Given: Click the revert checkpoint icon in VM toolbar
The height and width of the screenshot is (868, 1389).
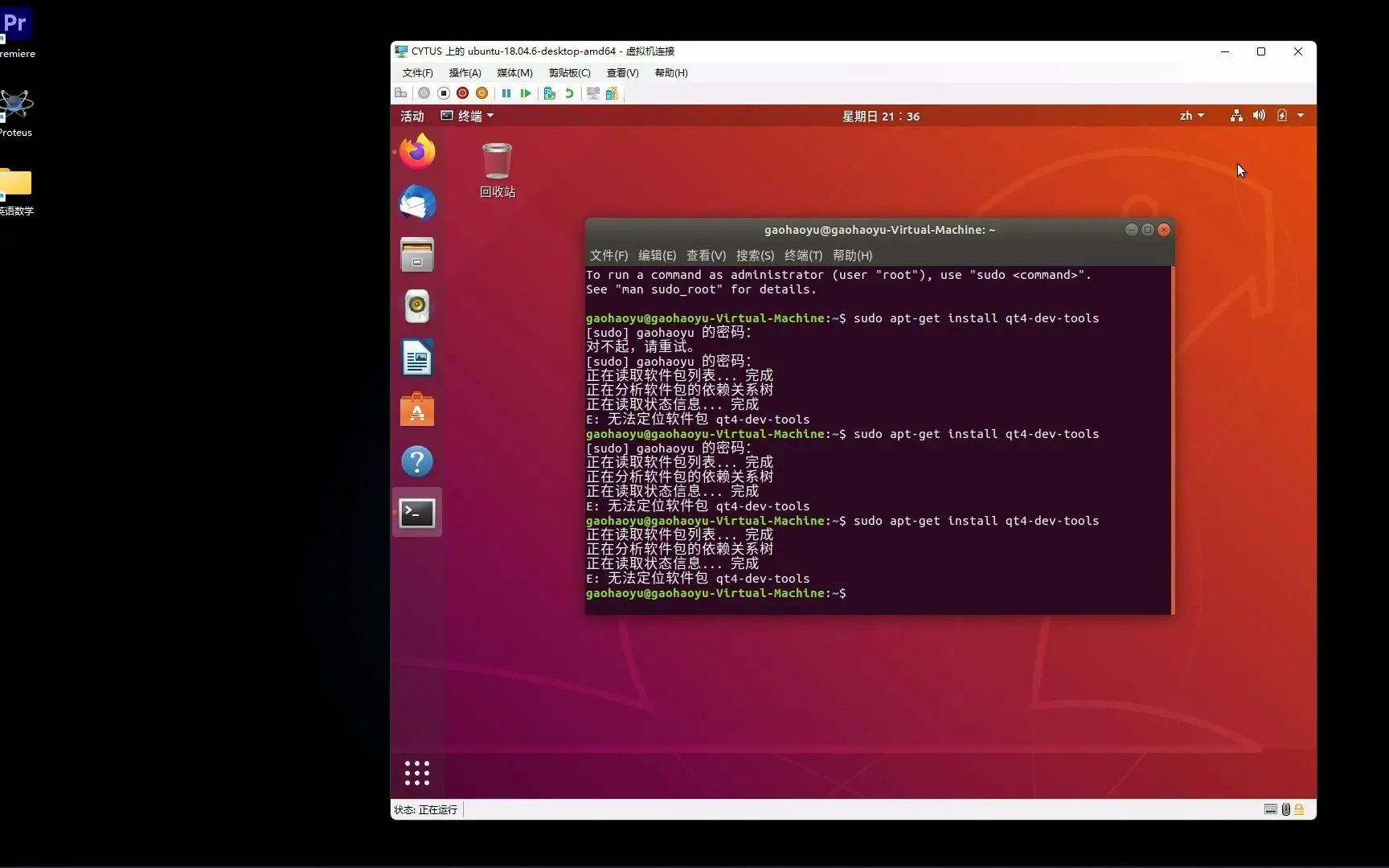Looking at the screenshot, I should pos(568,93).
